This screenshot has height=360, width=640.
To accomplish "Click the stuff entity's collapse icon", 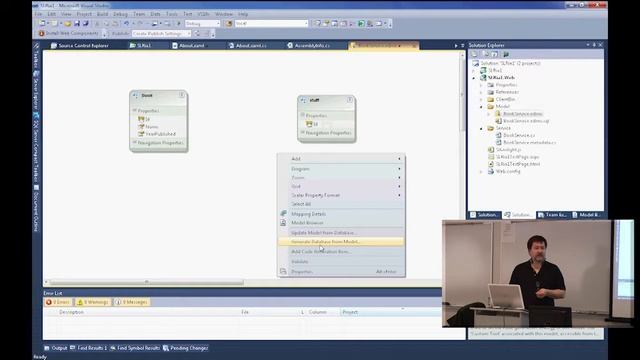I will point(350,100).
